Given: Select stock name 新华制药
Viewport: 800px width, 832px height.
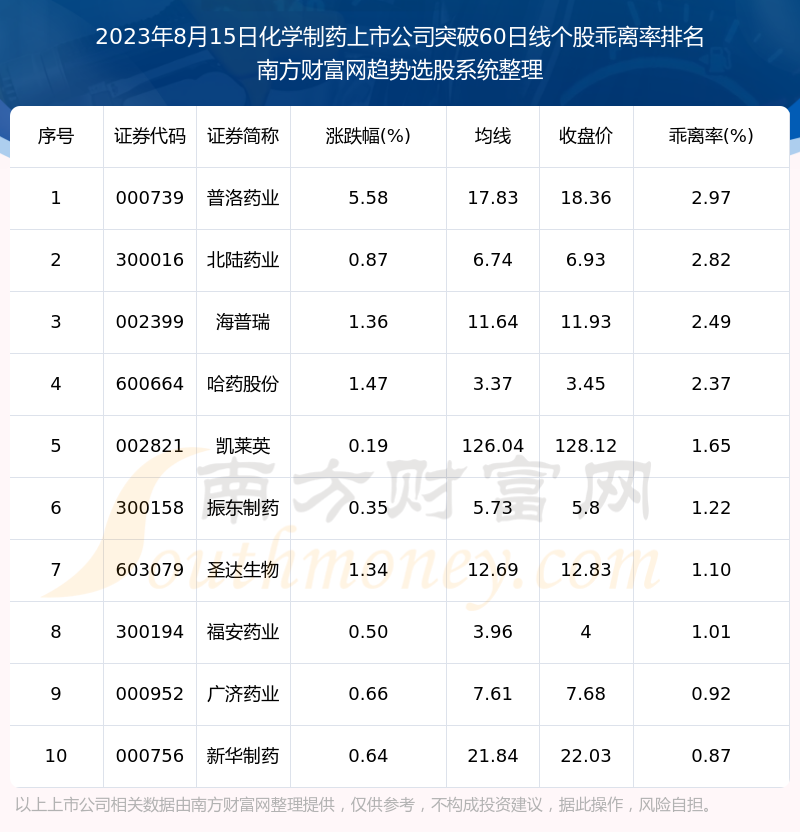Looking at the screenshot, I should click(x=243, y=757).
